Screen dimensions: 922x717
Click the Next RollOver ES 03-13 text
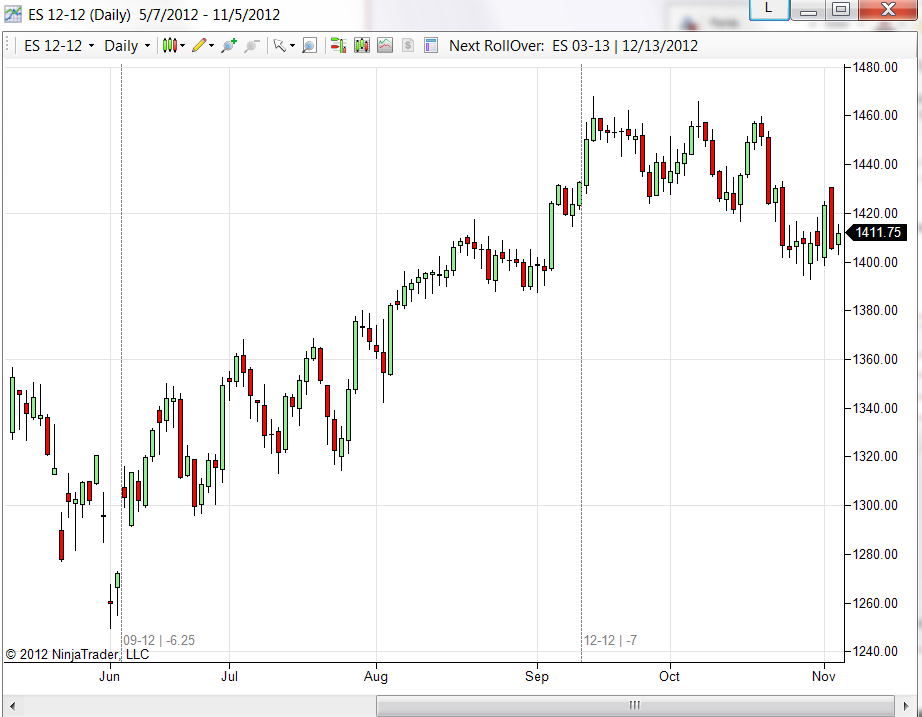573,46
